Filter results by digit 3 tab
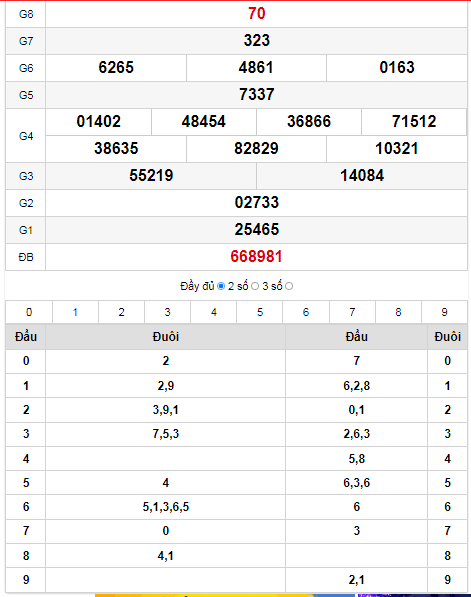This screenshot has height=597, width=471. [168, 312]
